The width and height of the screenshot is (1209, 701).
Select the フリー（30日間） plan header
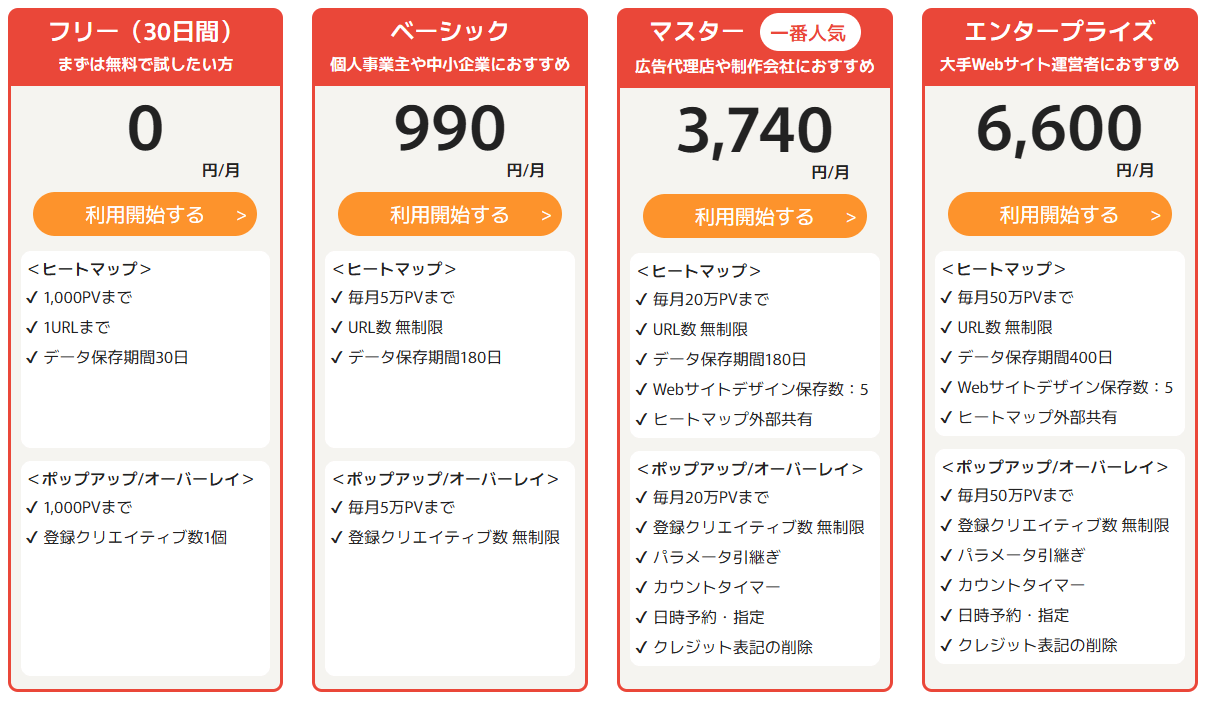[x=146, y=32]
